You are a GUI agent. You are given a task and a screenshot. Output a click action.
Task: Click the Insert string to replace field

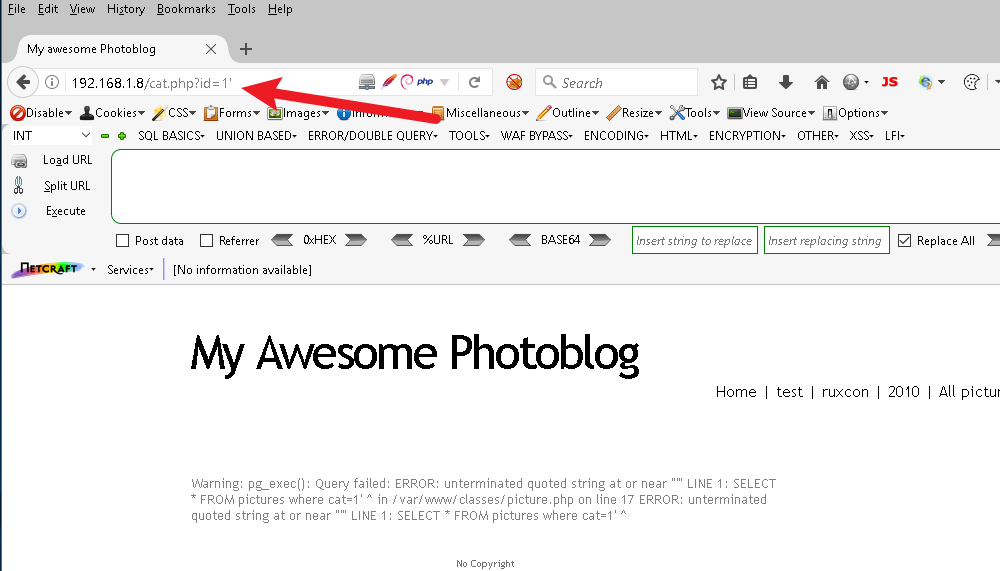694,241
